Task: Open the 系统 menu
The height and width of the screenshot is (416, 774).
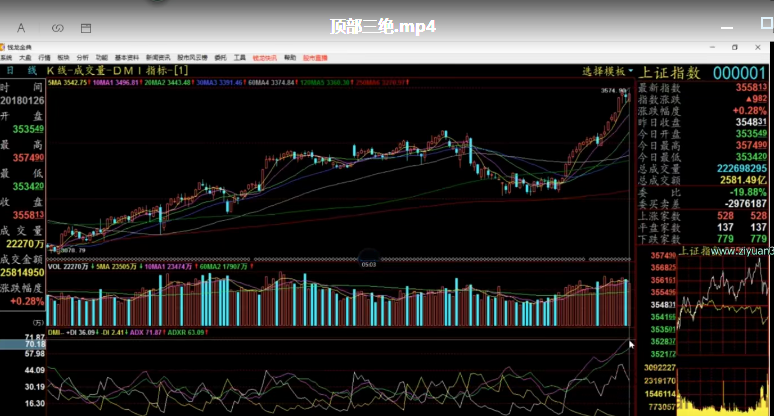Action: 6,58
